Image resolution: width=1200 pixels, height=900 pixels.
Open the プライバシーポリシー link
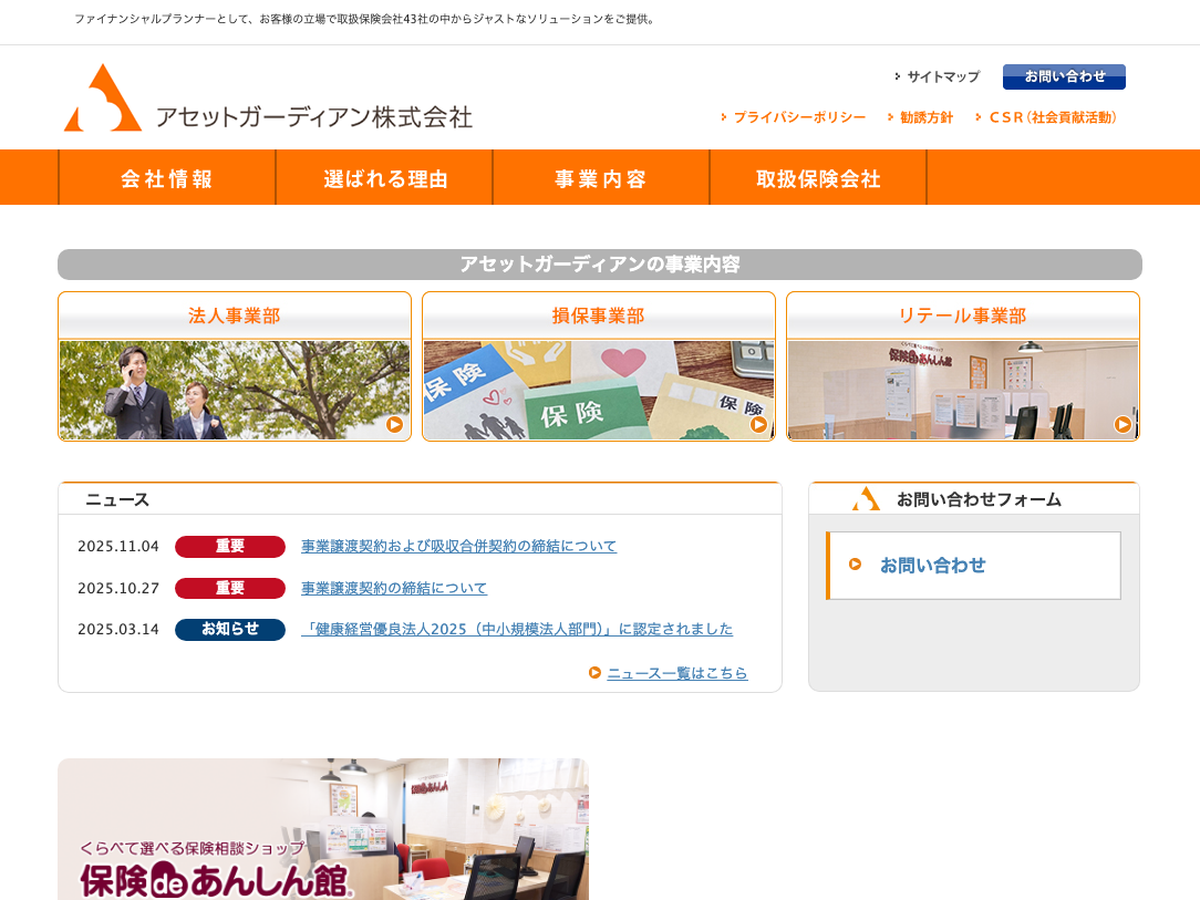(x=799, y=117)
